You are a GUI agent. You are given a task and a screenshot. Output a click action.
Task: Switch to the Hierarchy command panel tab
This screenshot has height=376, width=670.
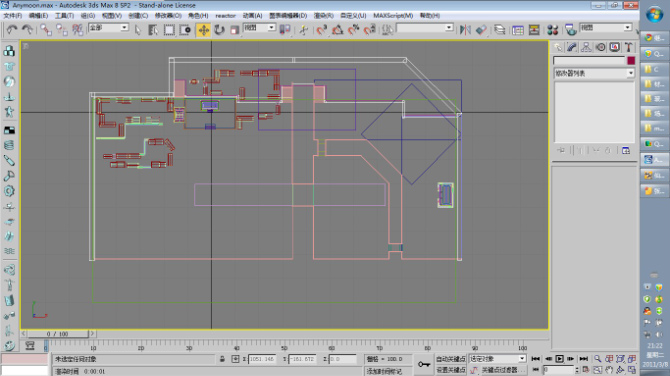(x=586, y=47)
